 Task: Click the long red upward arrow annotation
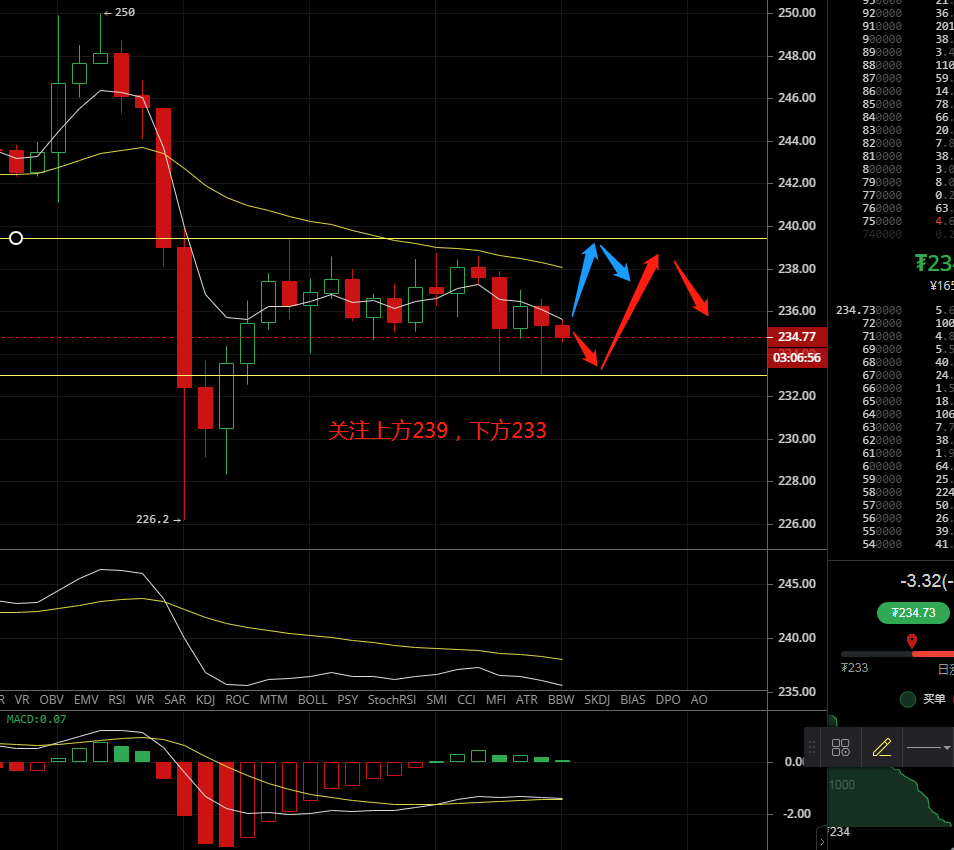tap(630, 310)
